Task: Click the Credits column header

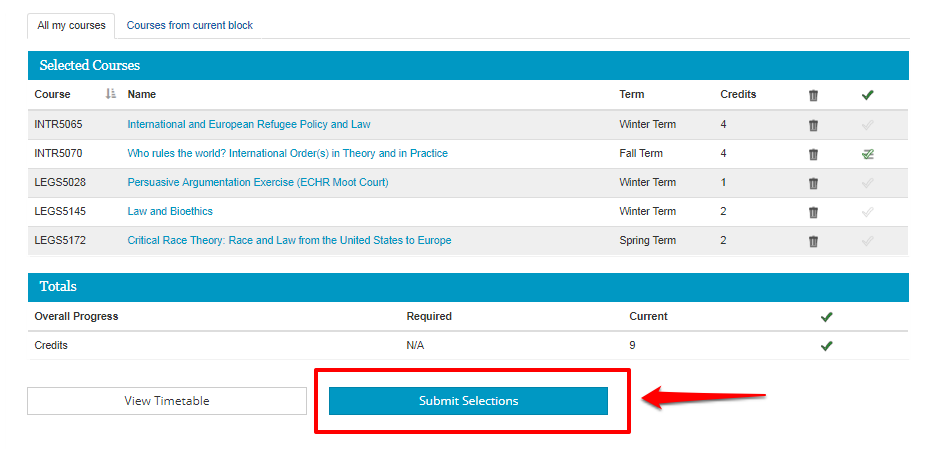Action: pyautogui.click(x=738, y=94)
